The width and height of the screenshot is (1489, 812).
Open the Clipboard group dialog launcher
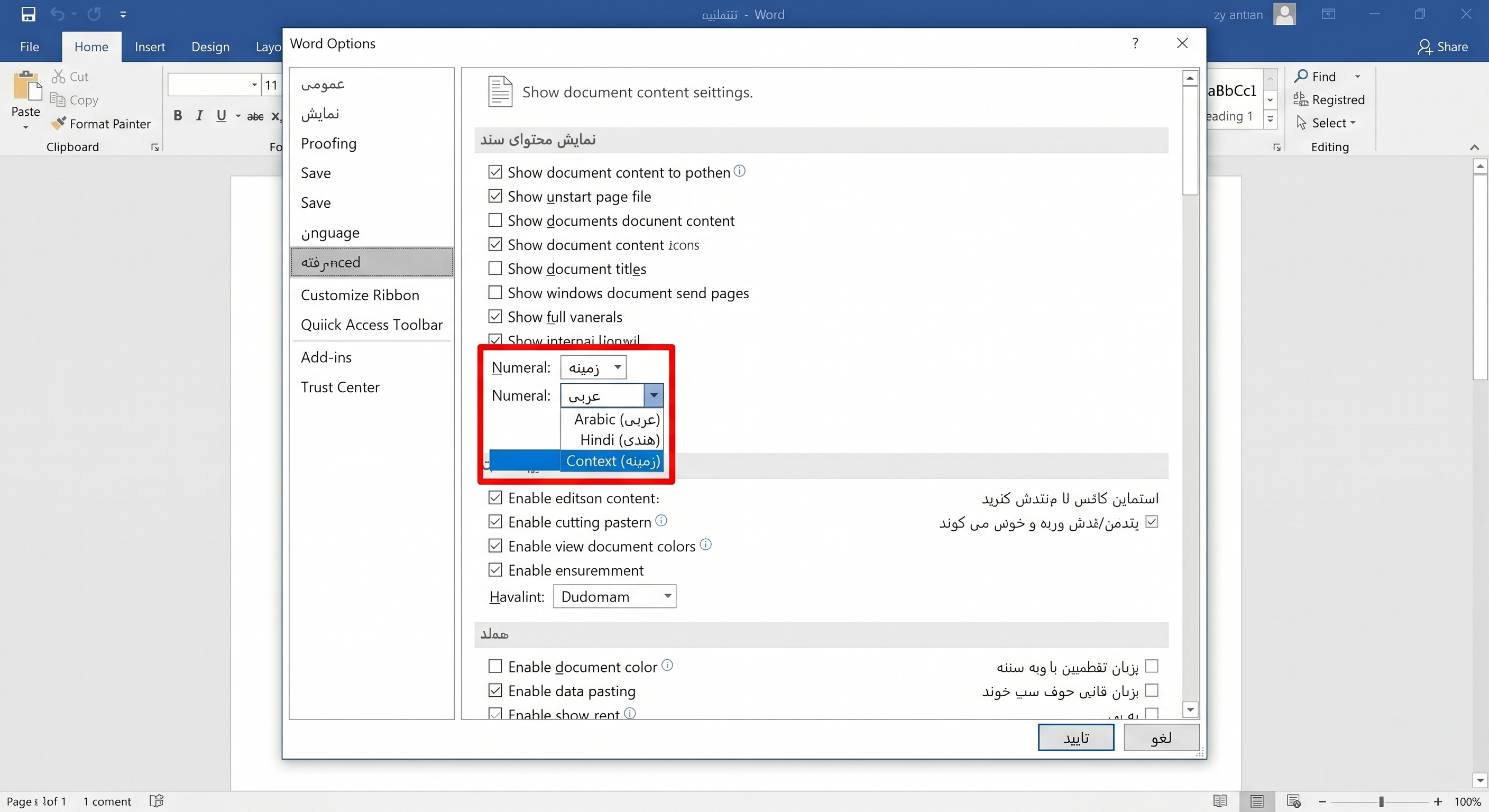tap(155, 147)
